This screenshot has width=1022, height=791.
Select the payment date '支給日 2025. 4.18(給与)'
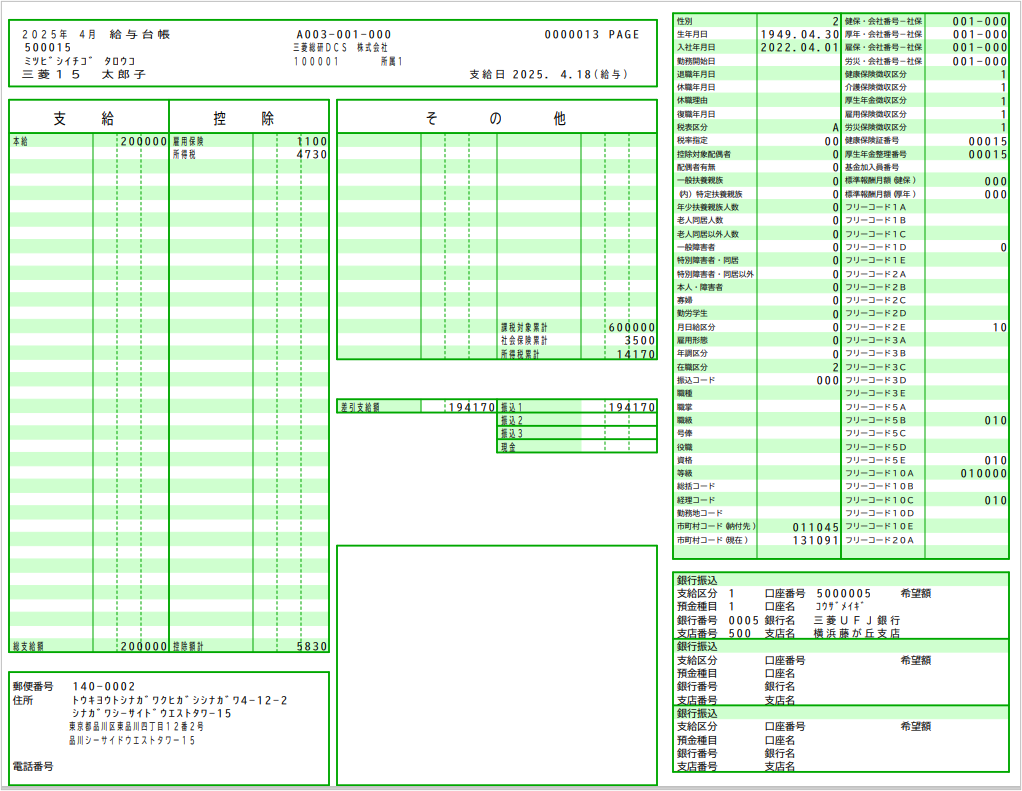(549, 74)
